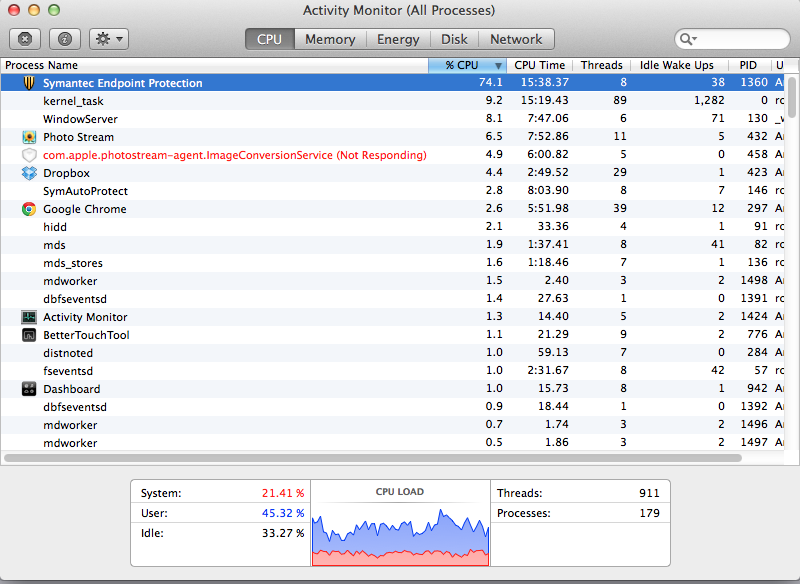The height and width of the screenshot is (584, 800).
Task: Select the mds_stores process row
Action: click(393, 263)
